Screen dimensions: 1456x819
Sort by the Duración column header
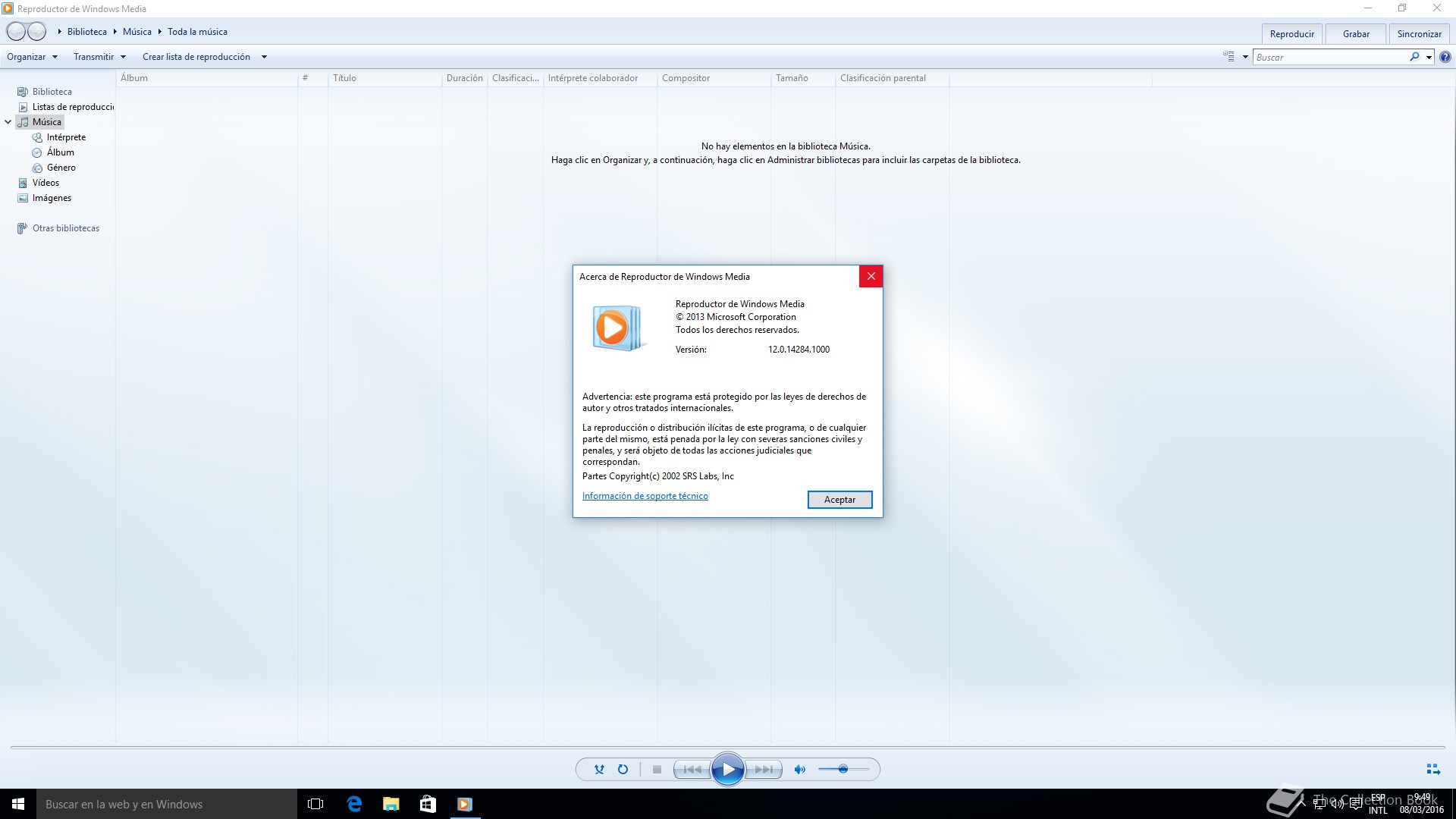point(464,78)
